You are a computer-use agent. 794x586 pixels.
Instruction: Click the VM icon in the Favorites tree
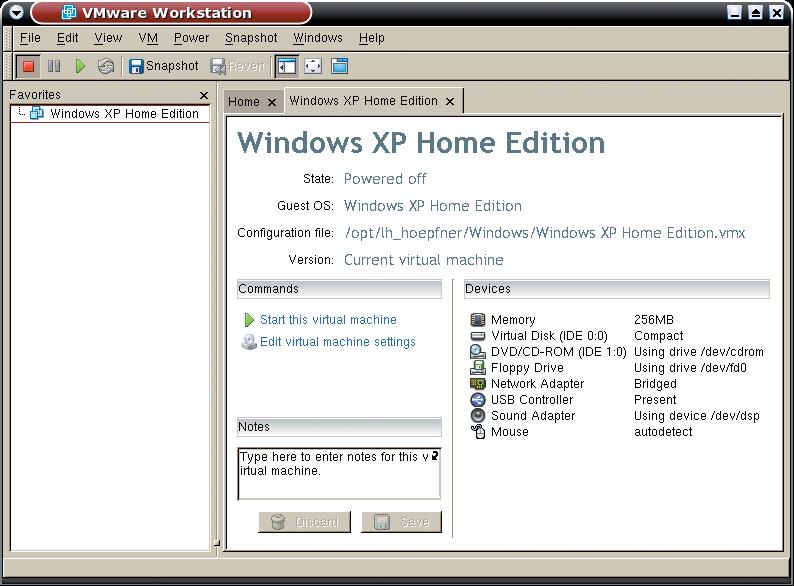pyautogui.click(x=36, y=113)
